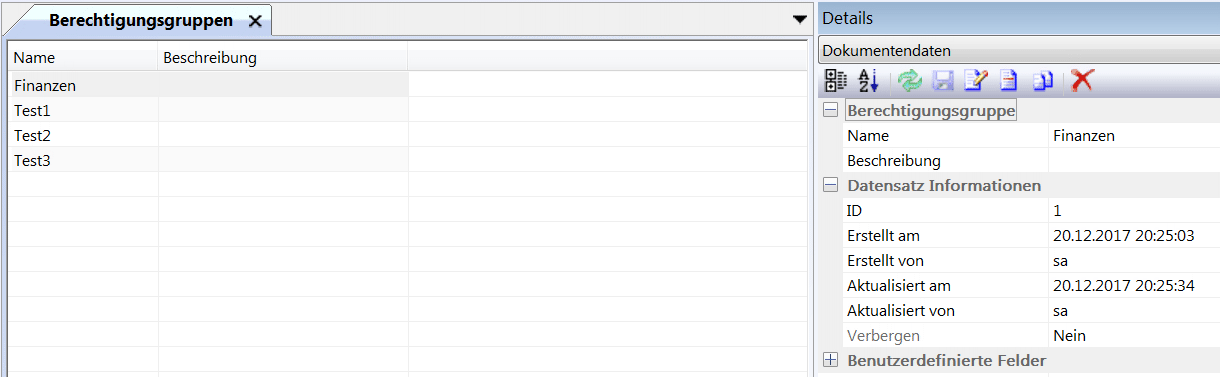This screenshot has width=1220, height=377.
Task: Click the edit document pencil icon
Action: 976,81
